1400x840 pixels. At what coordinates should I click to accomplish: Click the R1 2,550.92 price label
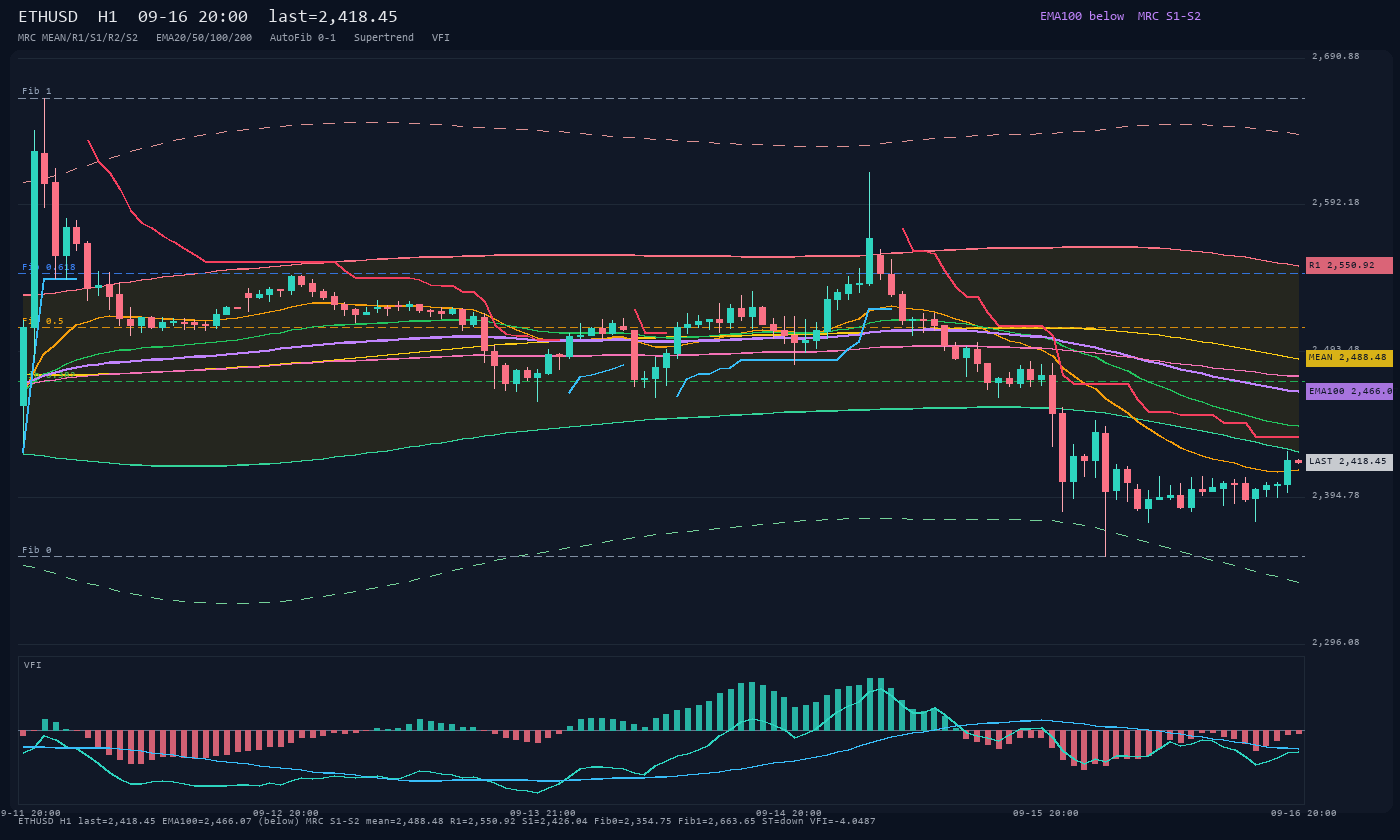click(x=1349, y=265)
